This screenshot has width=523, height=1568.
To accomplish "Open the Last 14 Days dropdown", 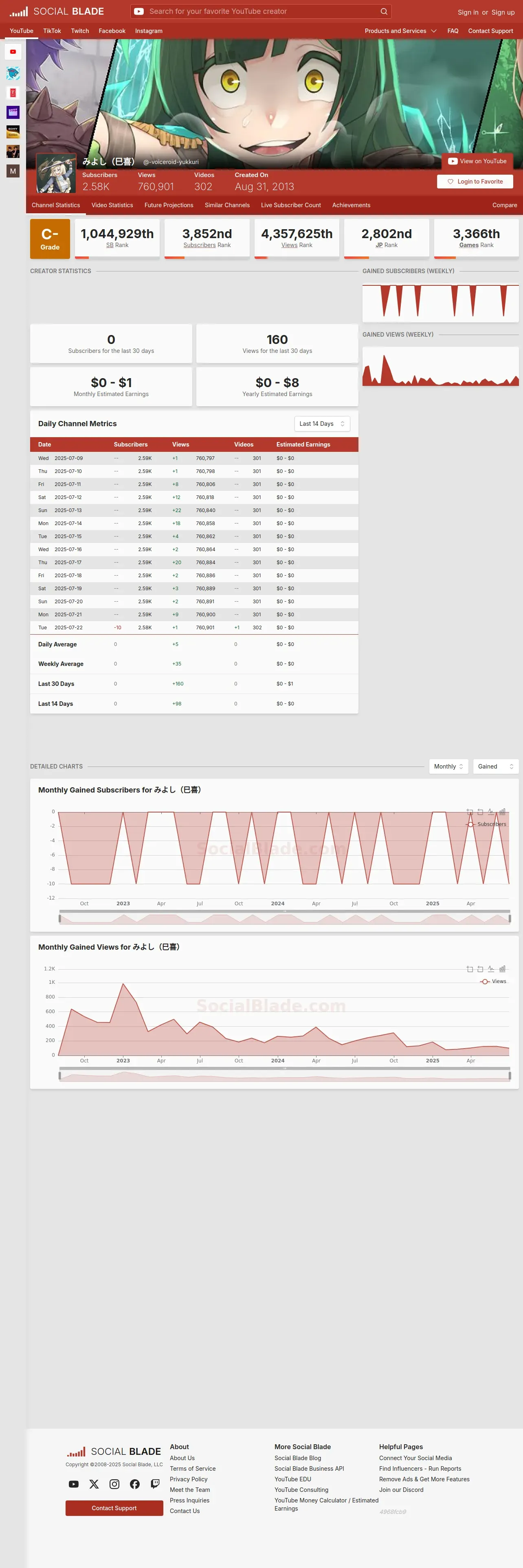I will point(322,424).
